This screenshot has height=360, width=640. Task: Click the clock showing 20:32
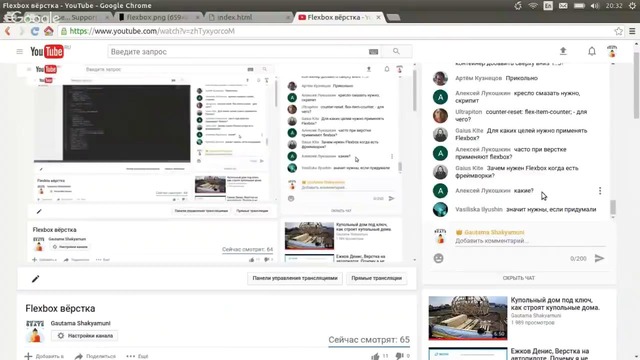[x=614, y=6]
